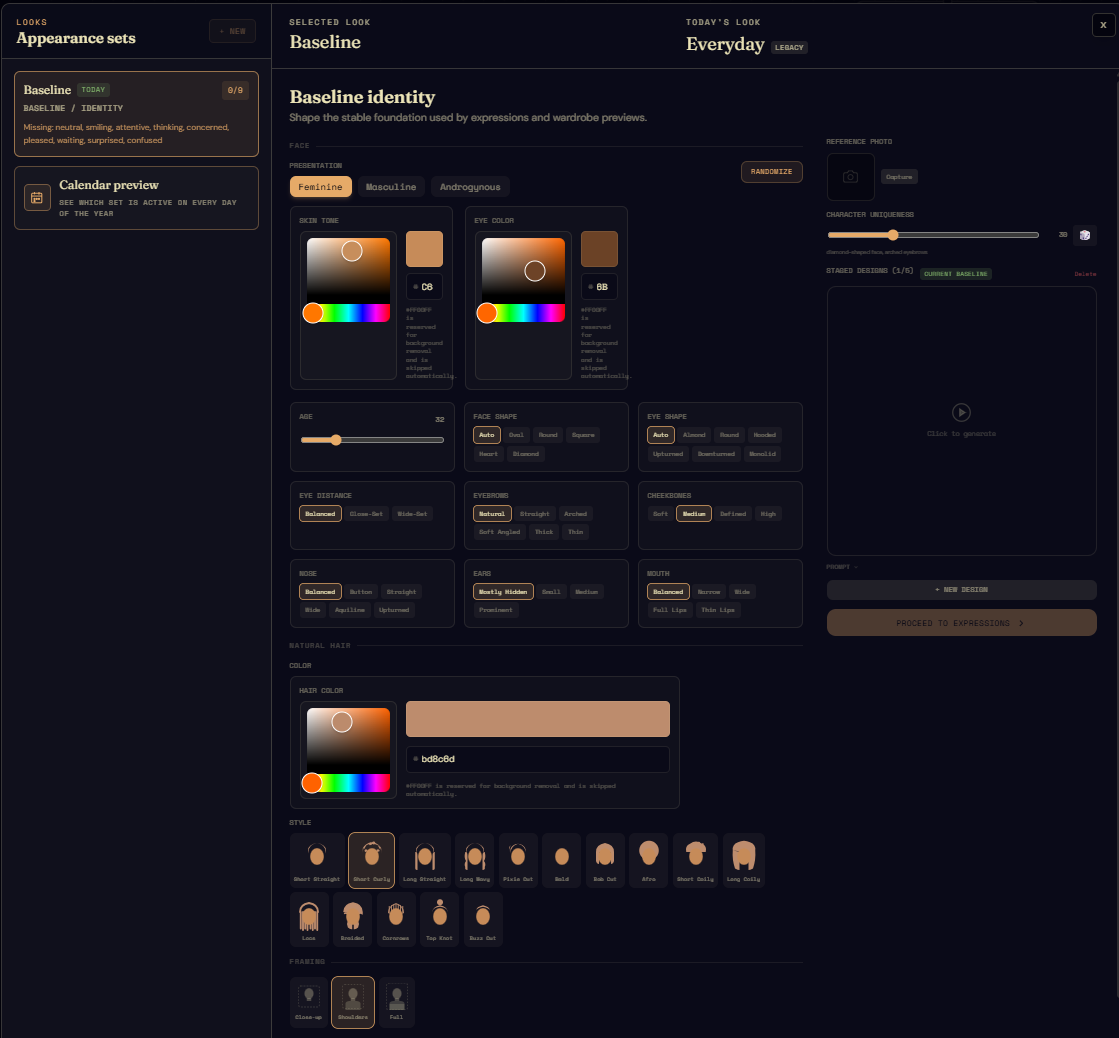Click the + New look button

(233, 31)
